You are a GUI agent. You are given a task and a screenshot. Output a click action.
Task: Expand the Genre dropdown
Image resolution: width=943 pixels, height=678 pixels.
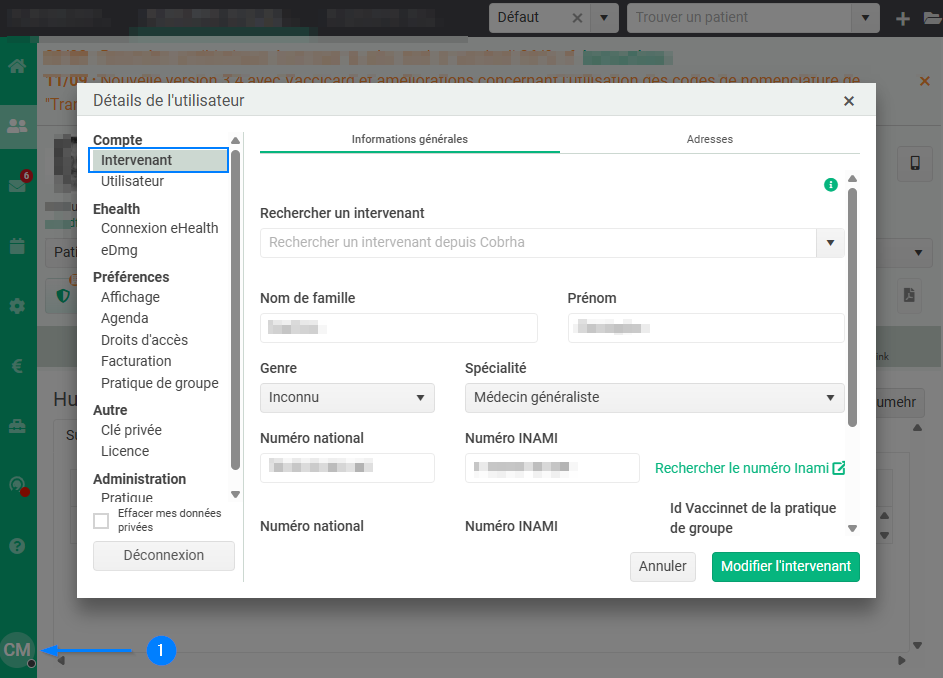[x=347, y=397]
